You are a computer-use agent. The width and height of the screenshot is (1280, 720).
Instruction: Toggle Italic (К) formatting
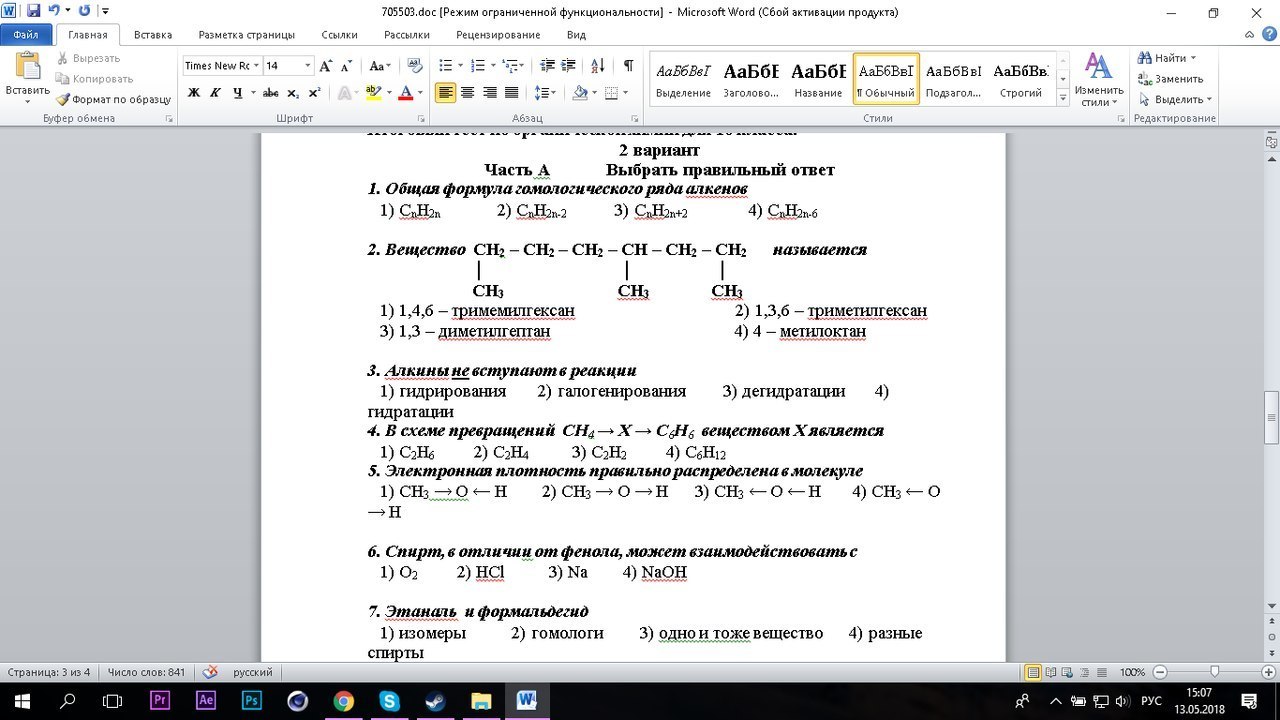pos(215,93)
